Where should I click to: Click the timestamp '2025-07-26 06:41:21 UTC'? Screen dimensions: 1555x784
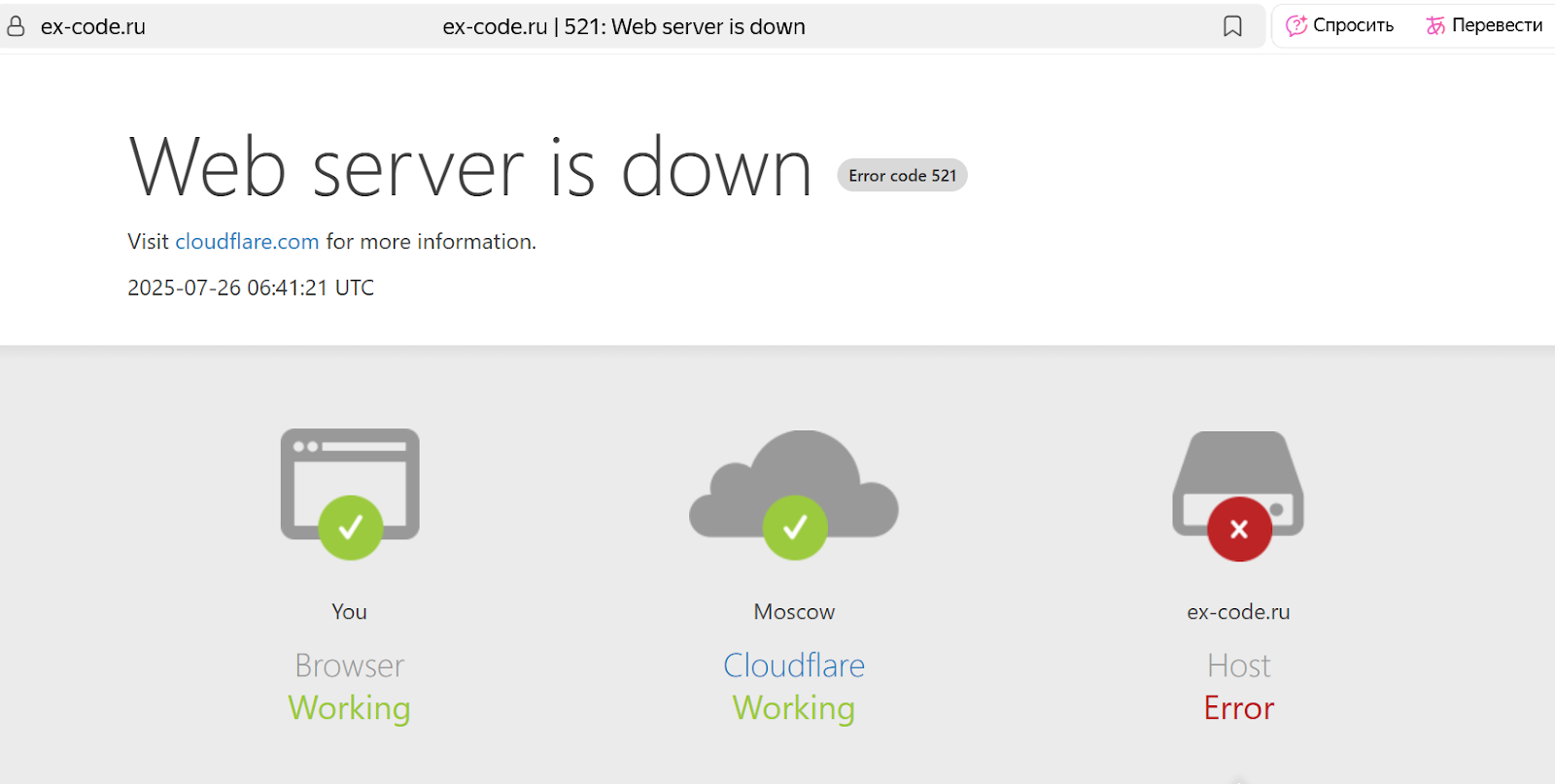pyautogui.click(x=251, y=288)
